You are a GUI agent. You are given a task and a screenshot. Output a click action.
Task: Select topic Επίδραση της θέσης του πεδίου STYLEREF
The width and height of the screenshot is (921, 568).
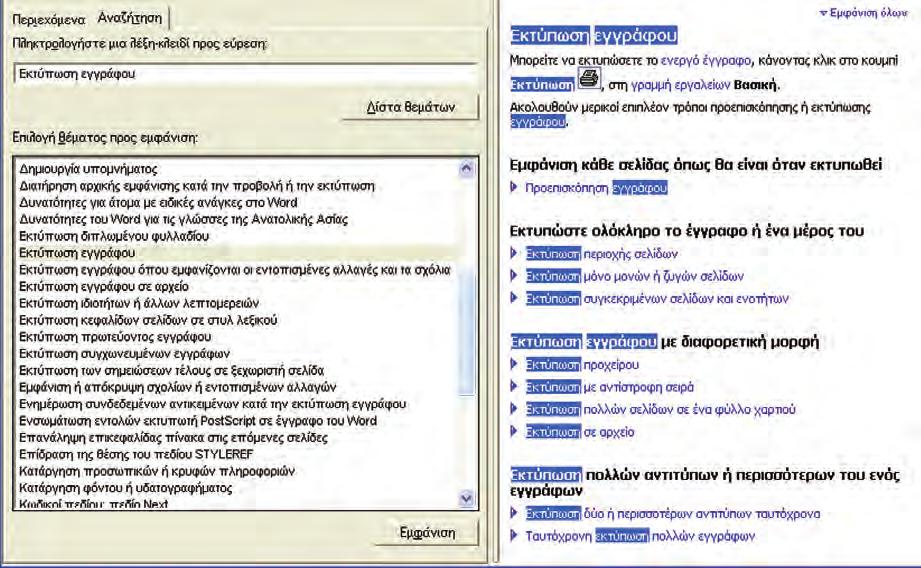[136, 455]
